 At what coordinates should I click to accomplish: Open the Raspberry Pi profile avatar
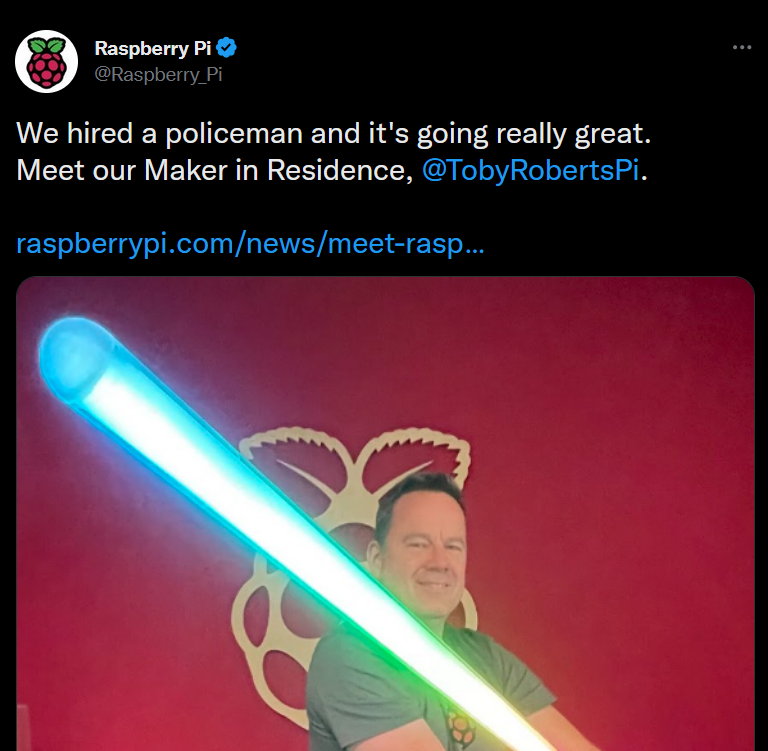(47, 61)
